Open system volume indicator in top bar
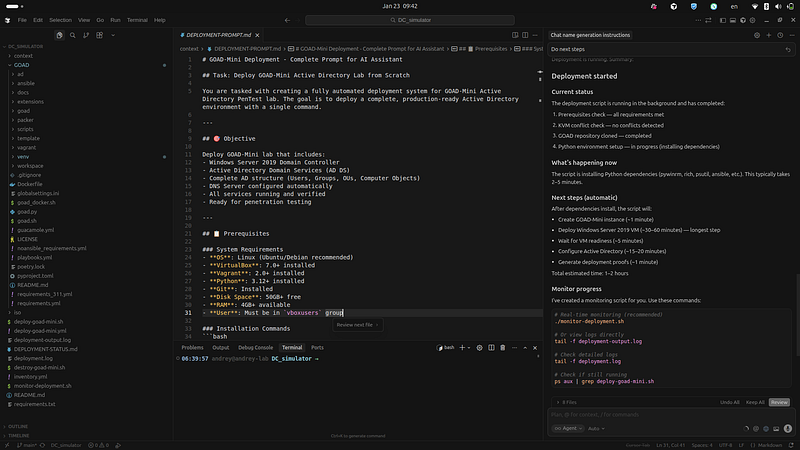 pos(778,6)
